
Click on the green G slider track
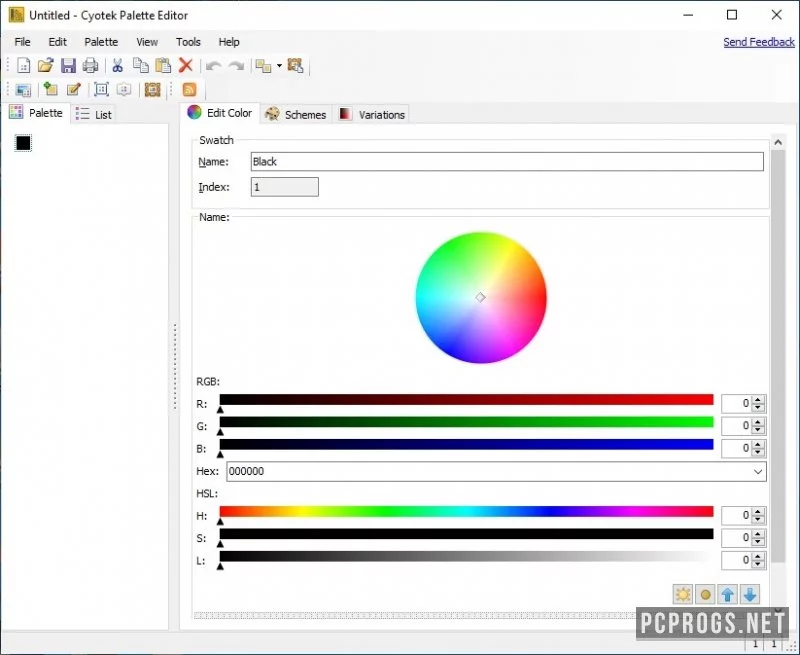click(x=466, y=422)
